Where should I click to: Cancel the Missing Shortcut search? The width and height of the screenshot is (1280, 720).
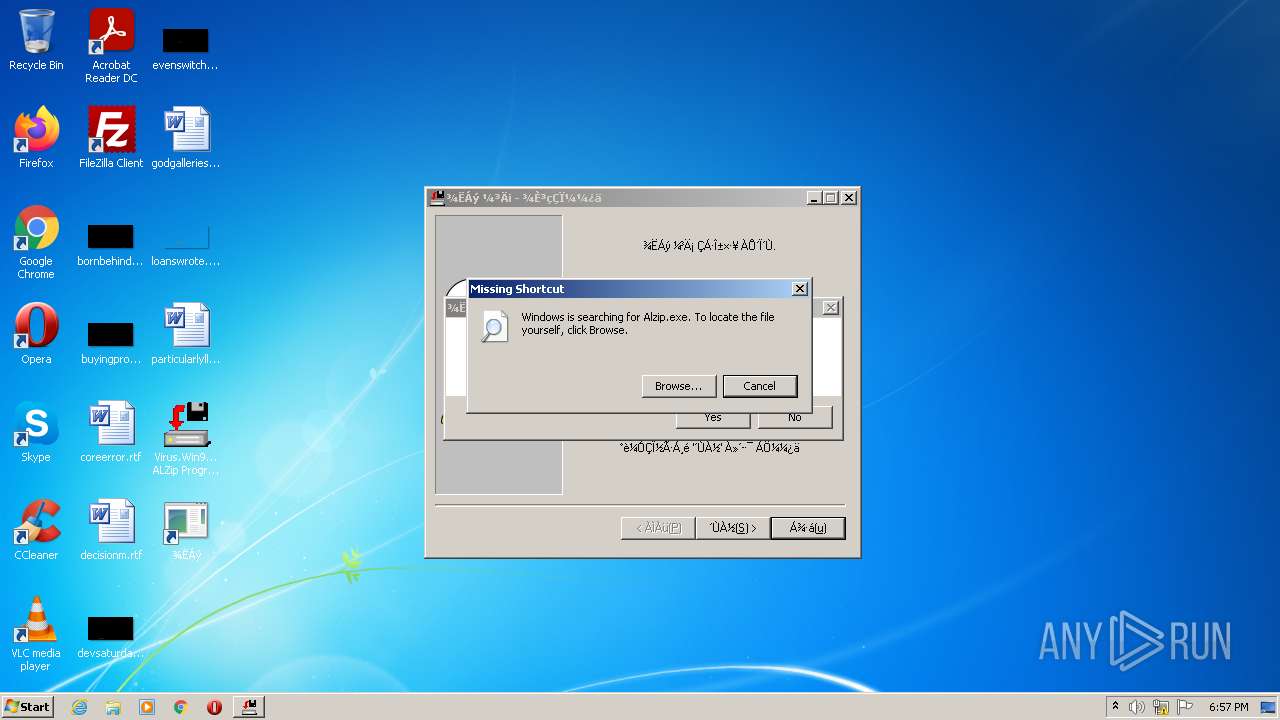pos(759,386)
